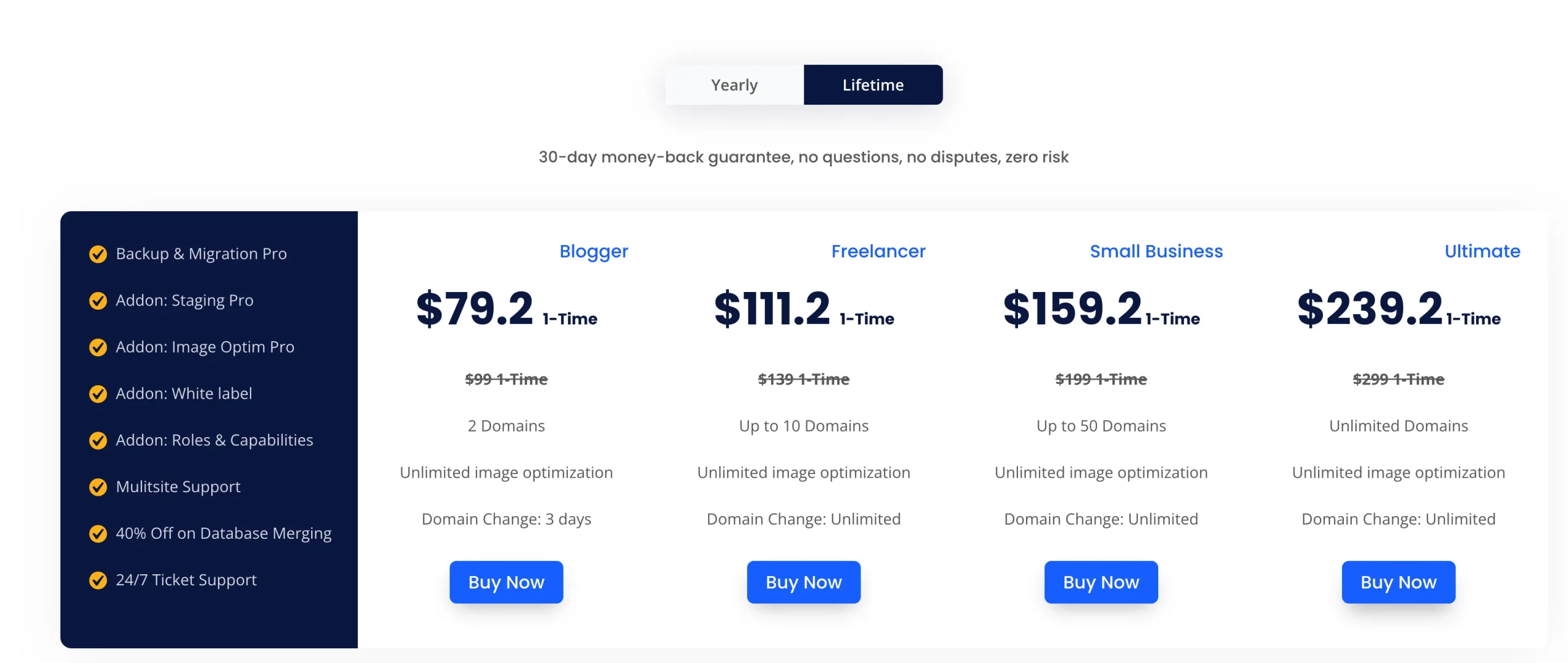Click the check icon beside Addon: Roles & Capabilities
The width and height of the screenshot is (1568, 663).
pos(98,441)
